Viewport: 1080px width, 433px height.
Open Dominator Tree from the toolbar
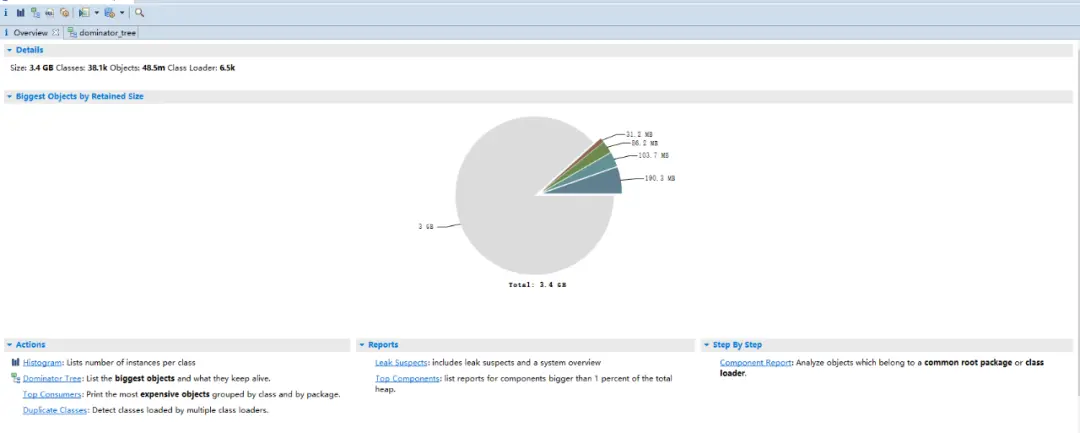pos(35,12)
